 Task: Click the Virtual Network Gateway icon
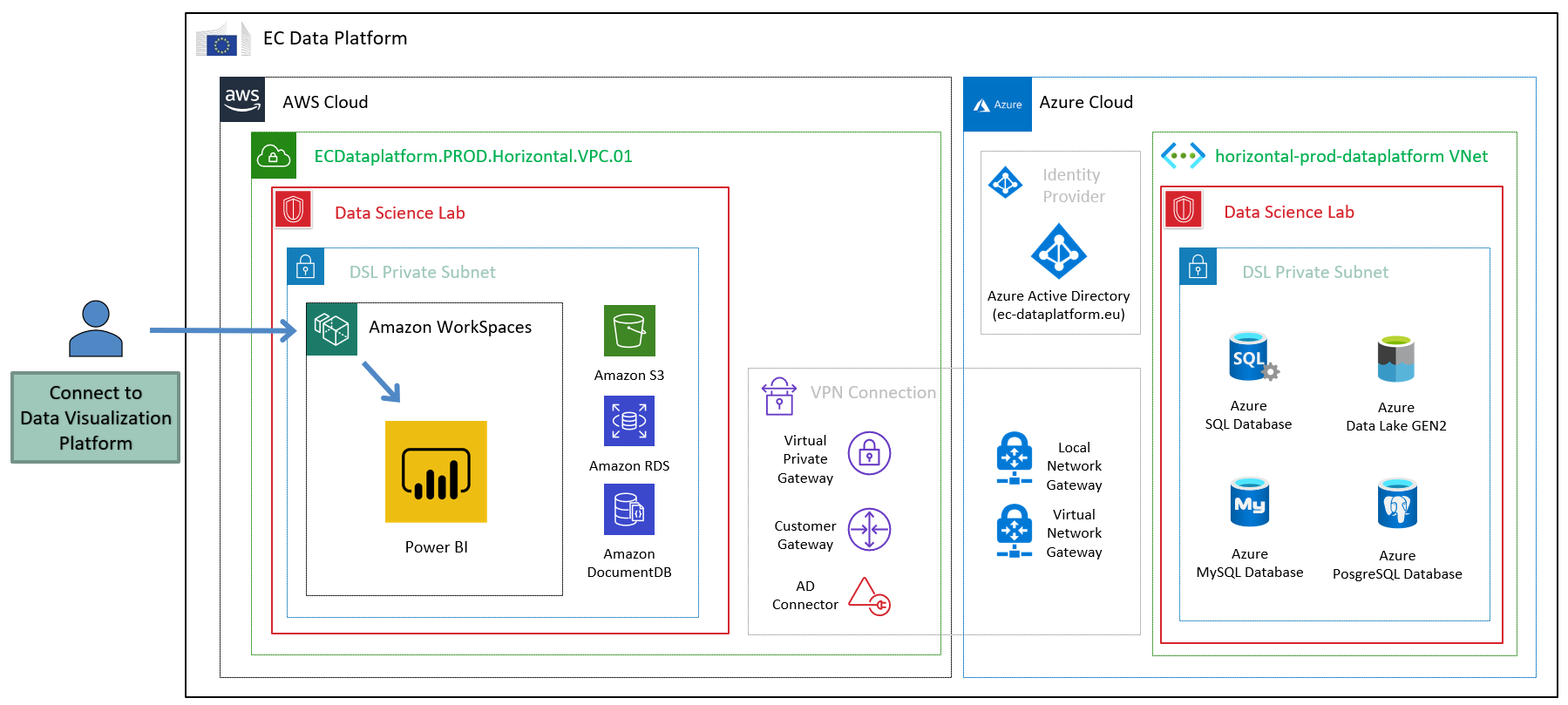click(1015, 531)
